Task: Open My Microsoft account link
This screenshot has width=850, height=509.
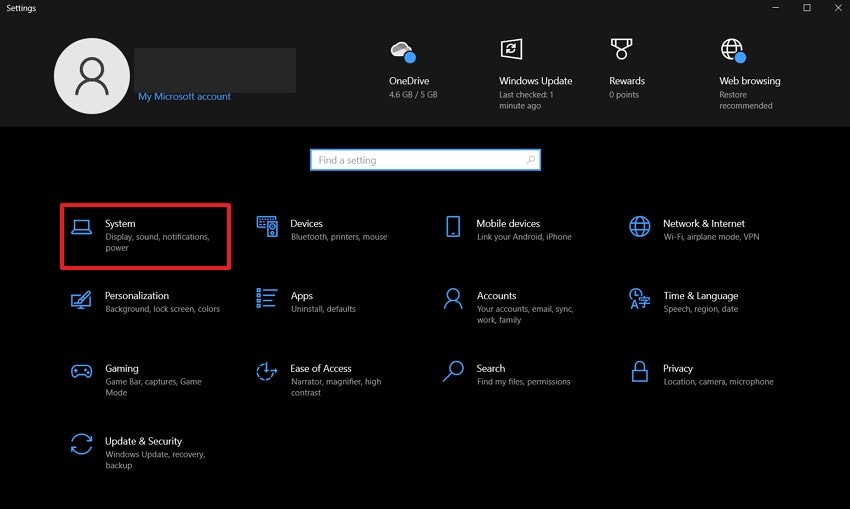Action: pos(184,96)
